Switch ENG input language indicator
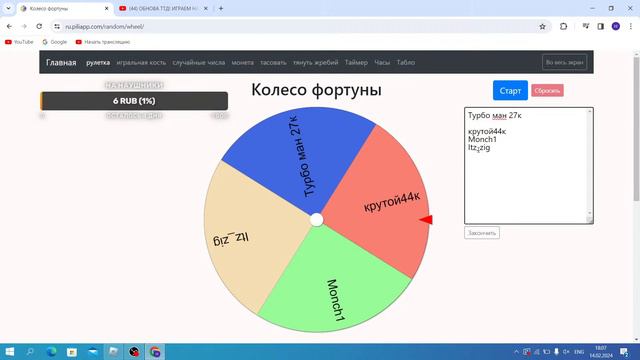 [x=579, y=351]
